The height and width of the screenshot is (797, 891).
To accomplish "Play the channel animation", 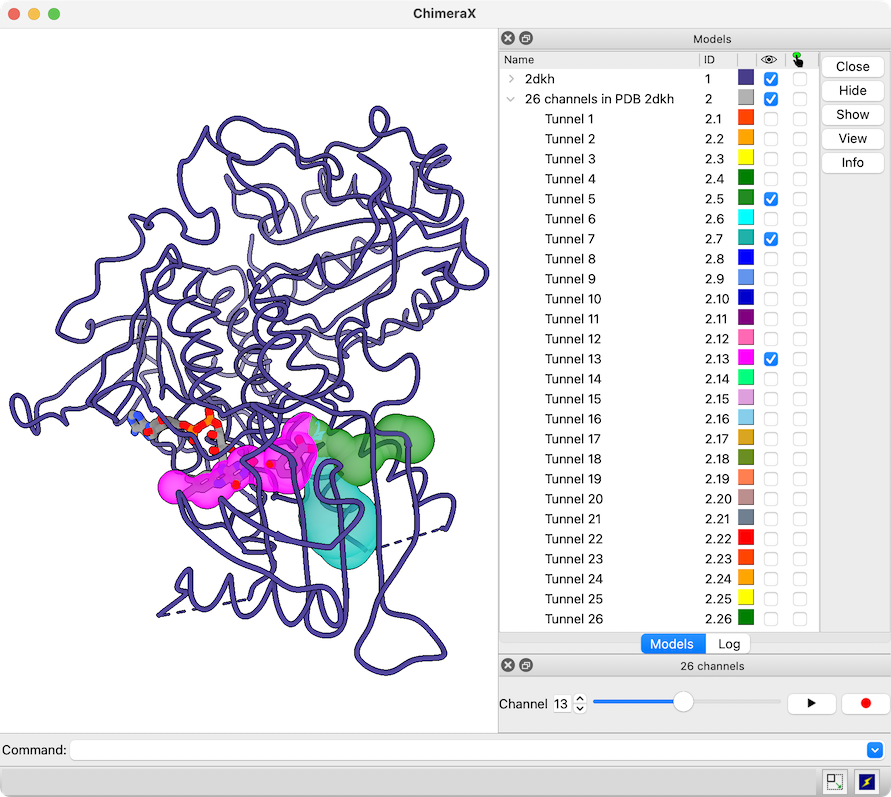I will pos(811,703).
